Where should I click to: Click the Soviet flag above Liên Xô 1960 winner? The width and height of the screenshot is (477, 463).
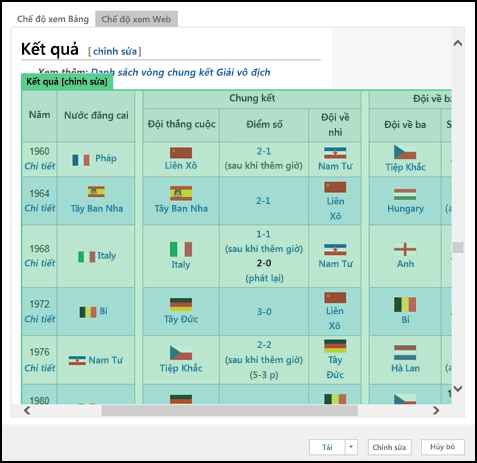pos(181,153)
